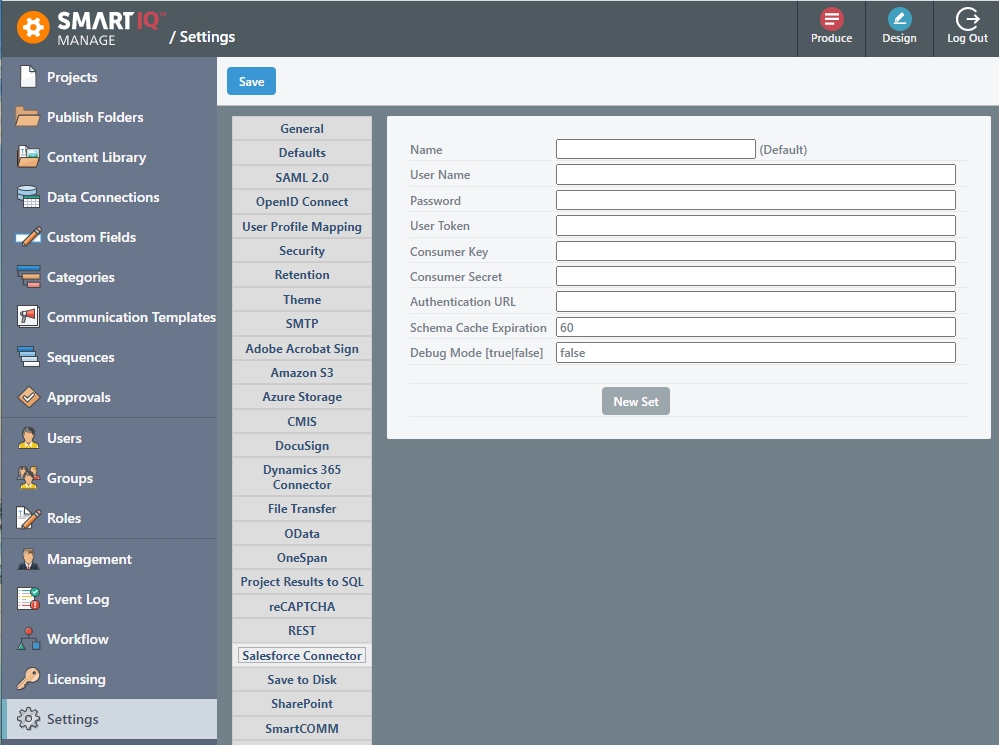Click the Projects document icon

click(x=28, y=76)
